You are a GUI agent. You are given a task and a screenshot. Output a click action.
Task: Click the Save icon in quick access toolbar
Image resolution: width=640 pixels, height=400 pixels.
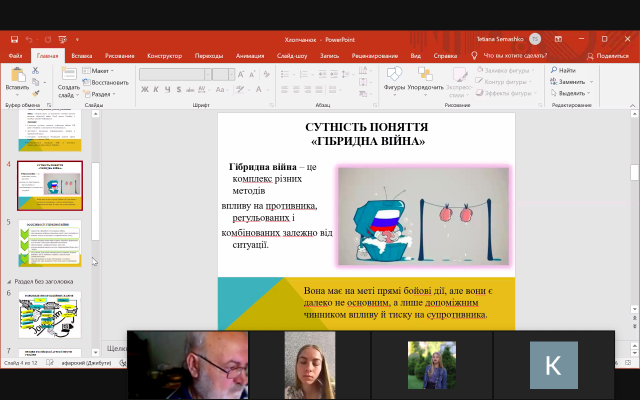pos(13,41)
